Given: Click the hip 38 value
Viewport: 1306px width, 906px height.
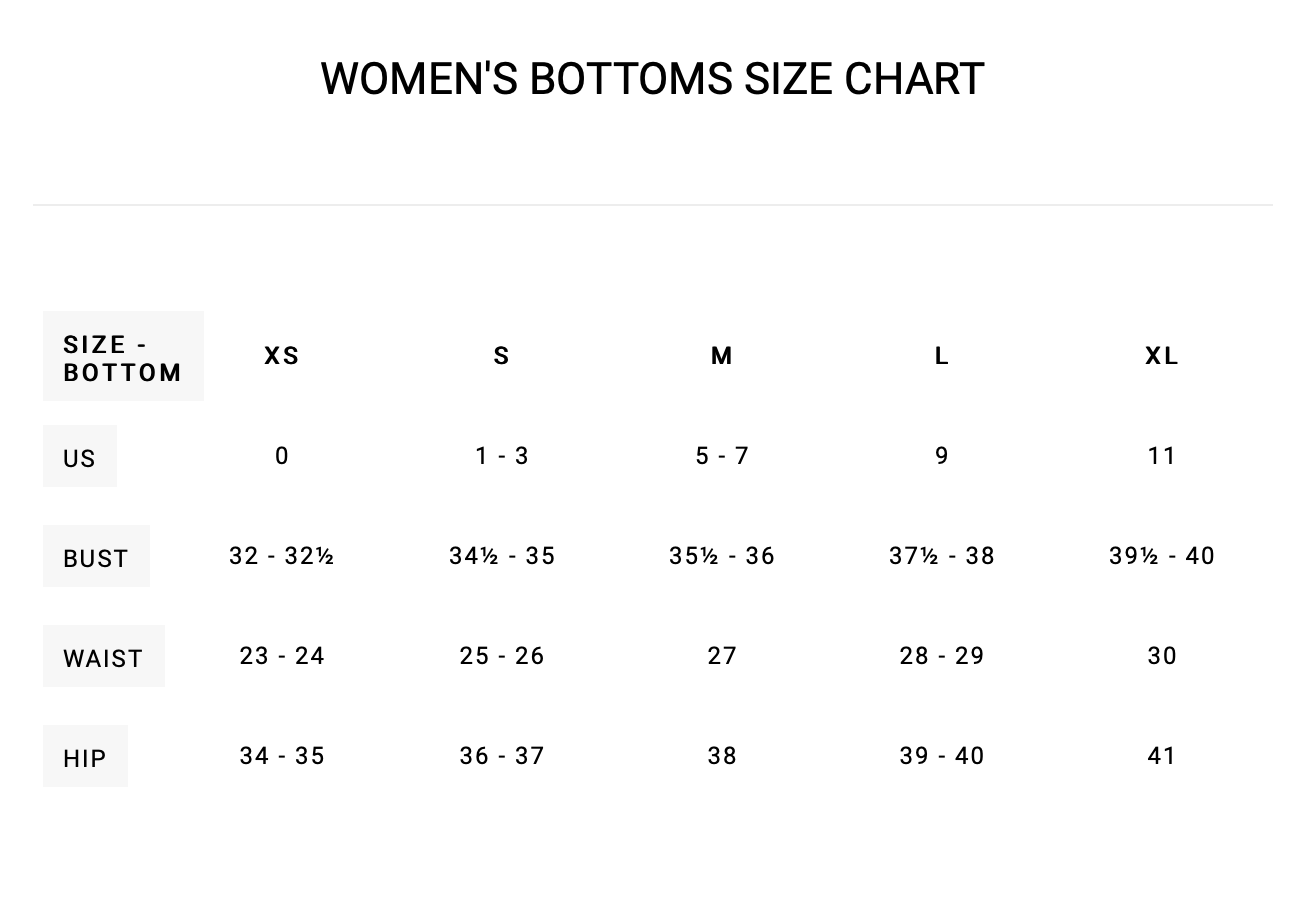Looking at the screenshot, I should (722, 756).
